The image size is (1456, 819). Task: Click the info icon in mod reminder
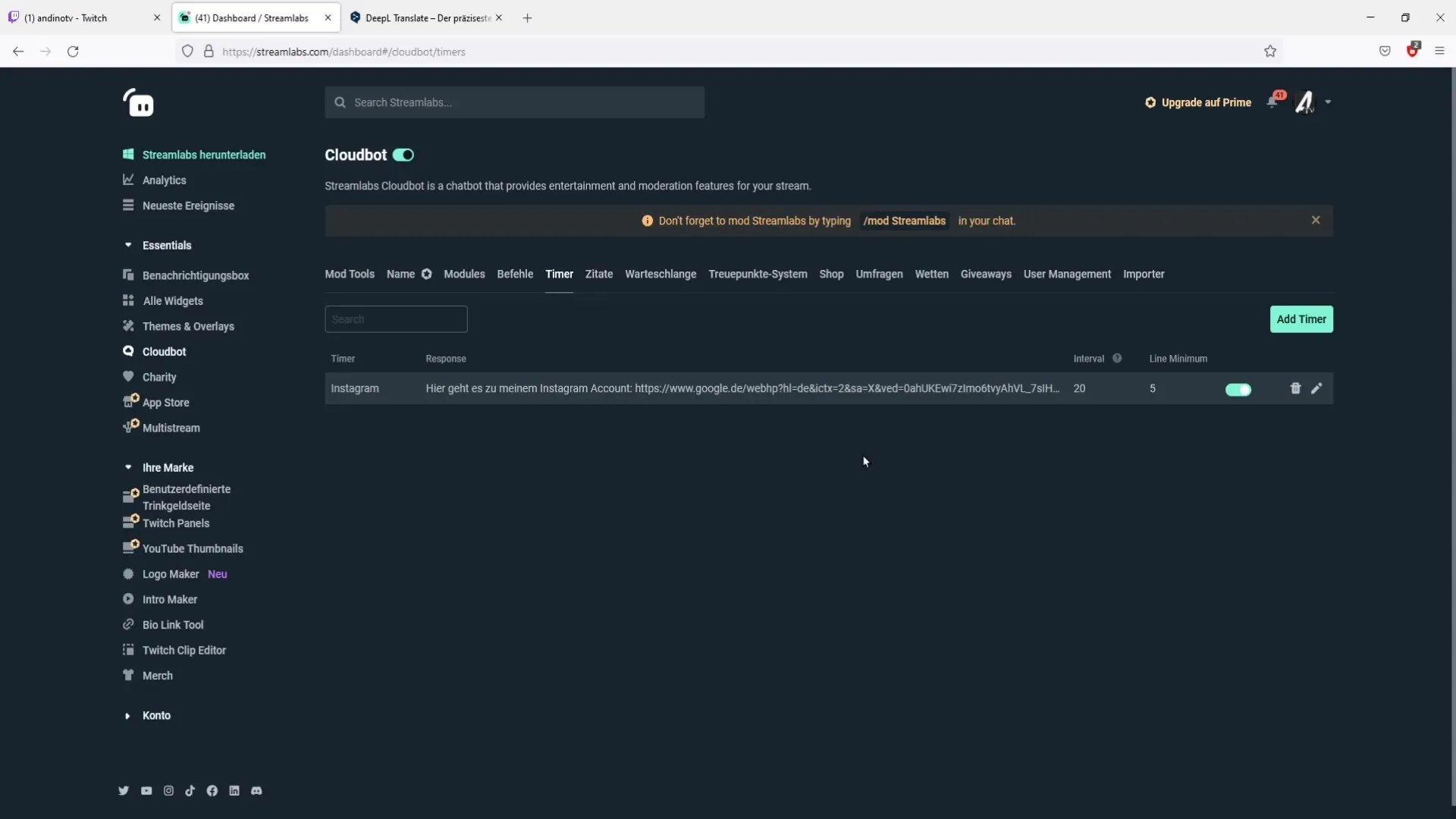[x=647, y=221]
